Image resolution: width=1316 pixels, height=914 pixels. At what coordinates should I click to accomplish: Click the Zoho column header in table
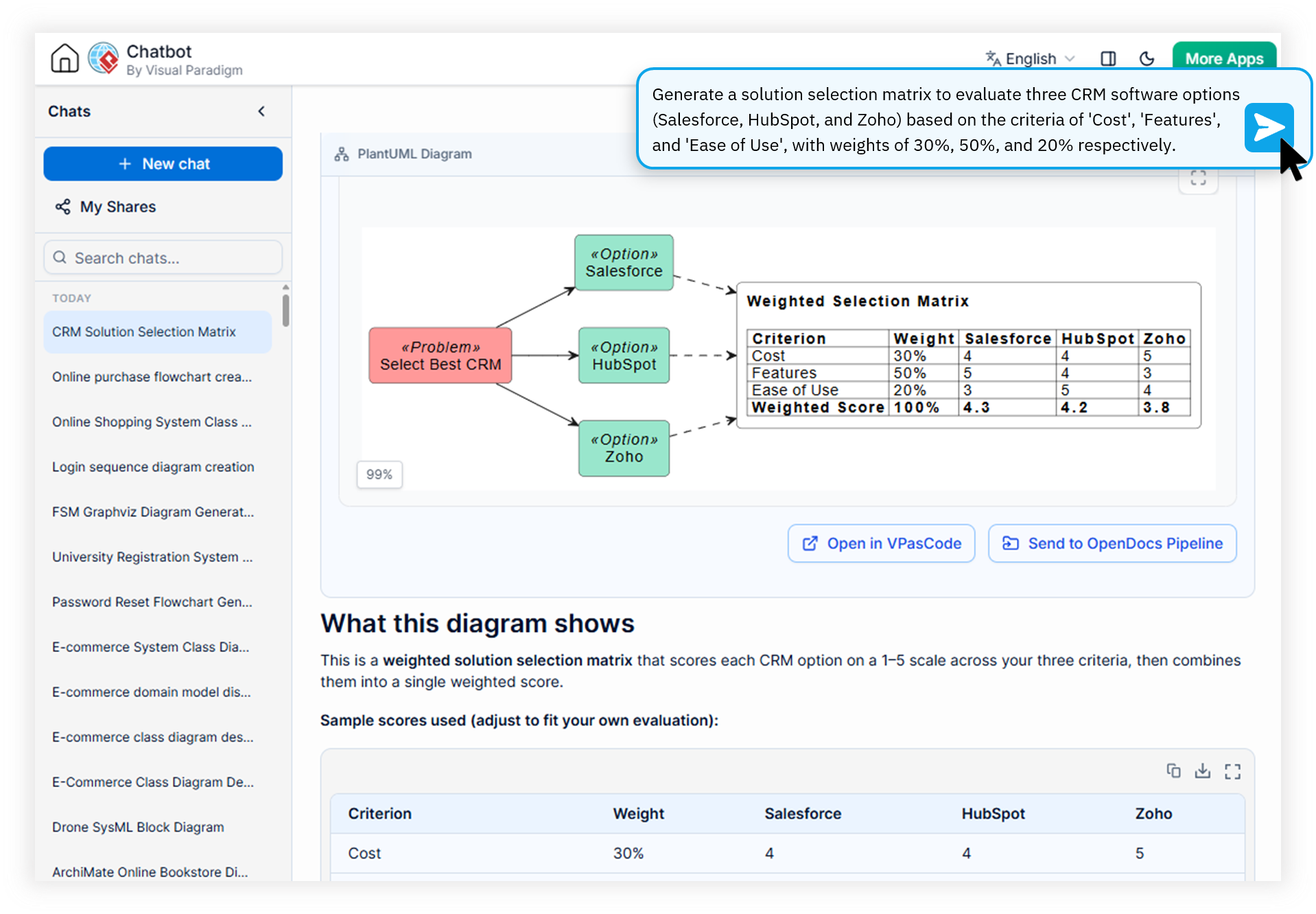point(1153,814)
